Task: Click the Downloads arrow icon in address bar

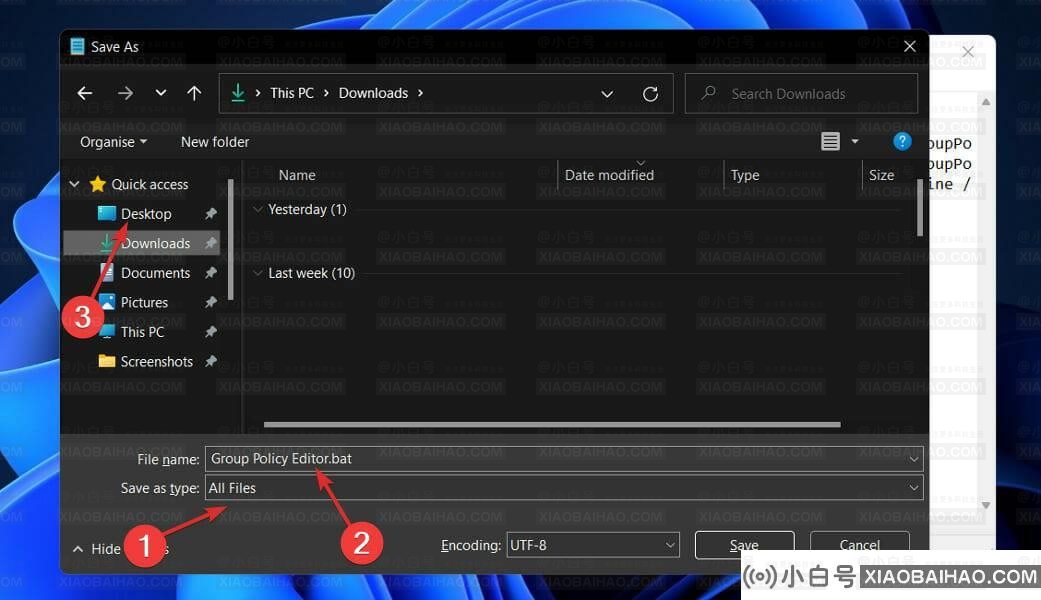Action: [x=238, y=93]
